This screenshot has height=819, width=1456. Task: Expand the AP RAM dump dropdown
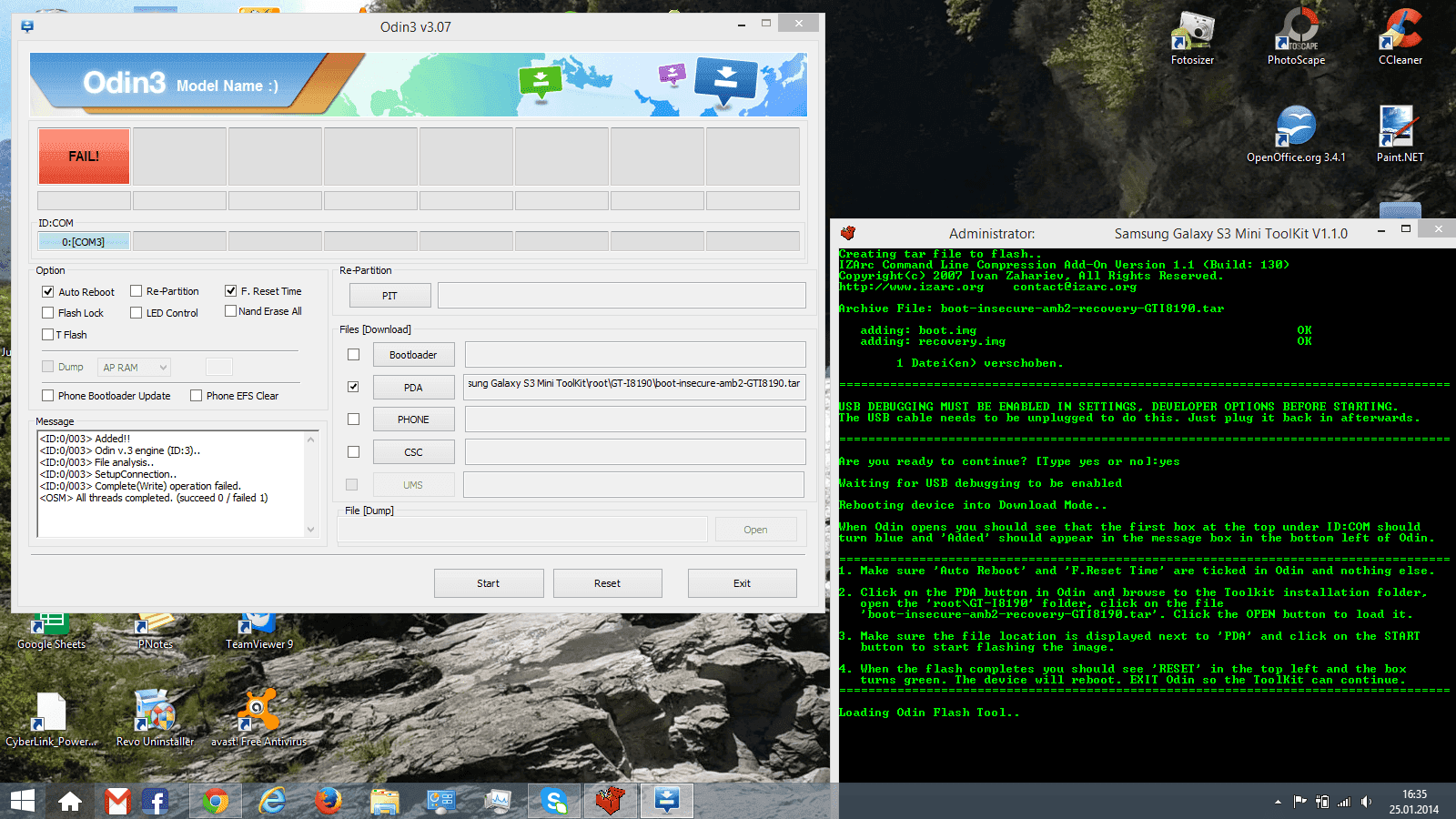[x=135, y=368]
